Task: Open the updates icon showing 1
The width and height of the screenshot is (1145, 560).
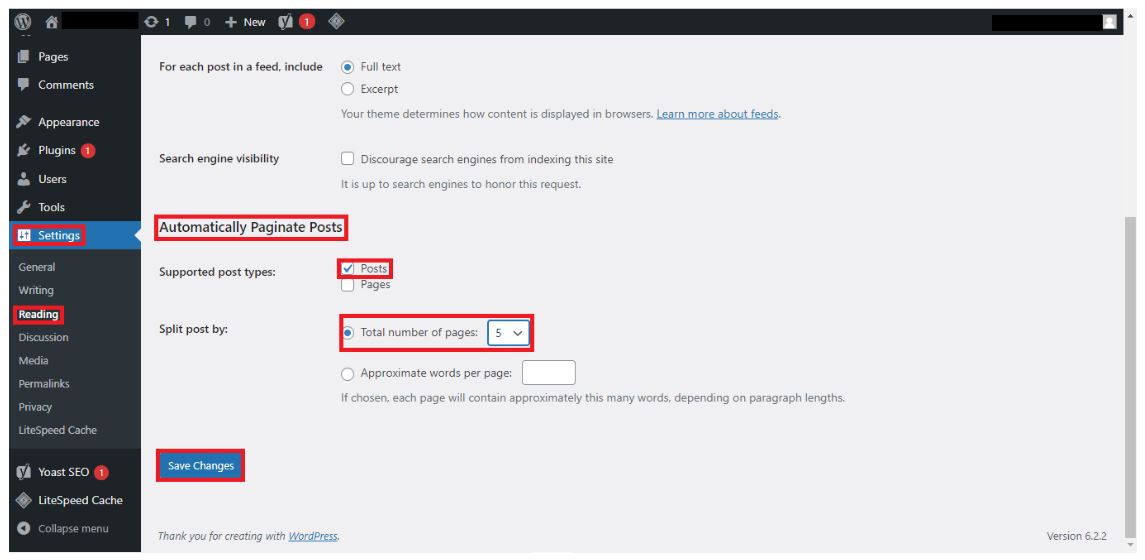Action: (x=157, y=22)
